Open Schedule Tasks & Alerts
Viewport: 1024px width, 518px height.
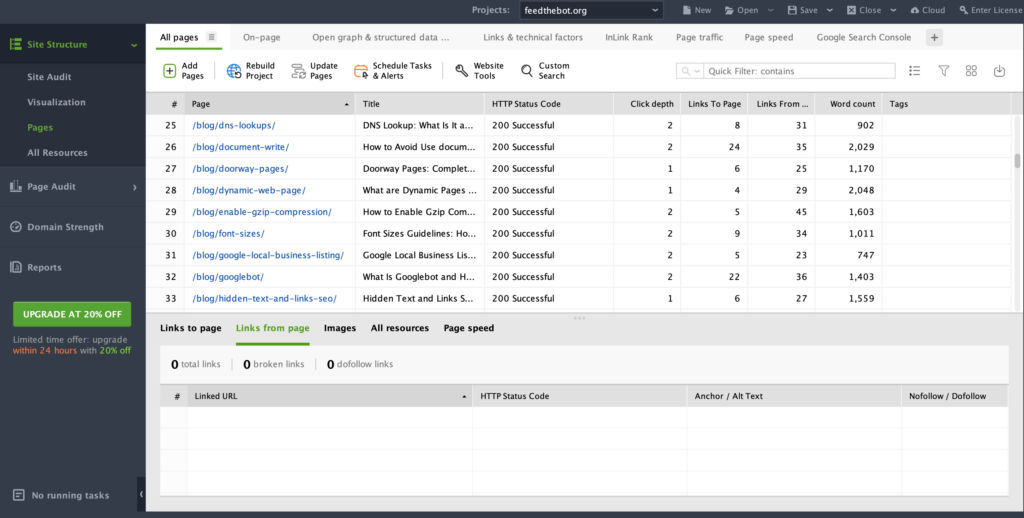click(392, 71)
